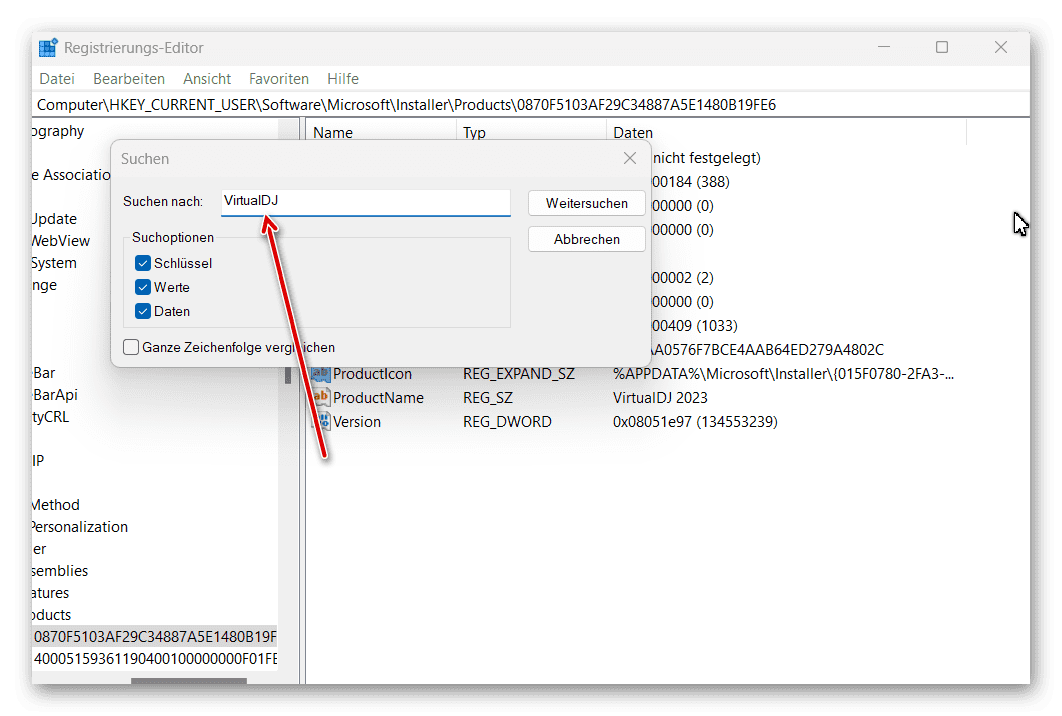Select the System key in the tree
Image resolution: width=1062 pixels, height=716 pixels.
coord(54,263)
